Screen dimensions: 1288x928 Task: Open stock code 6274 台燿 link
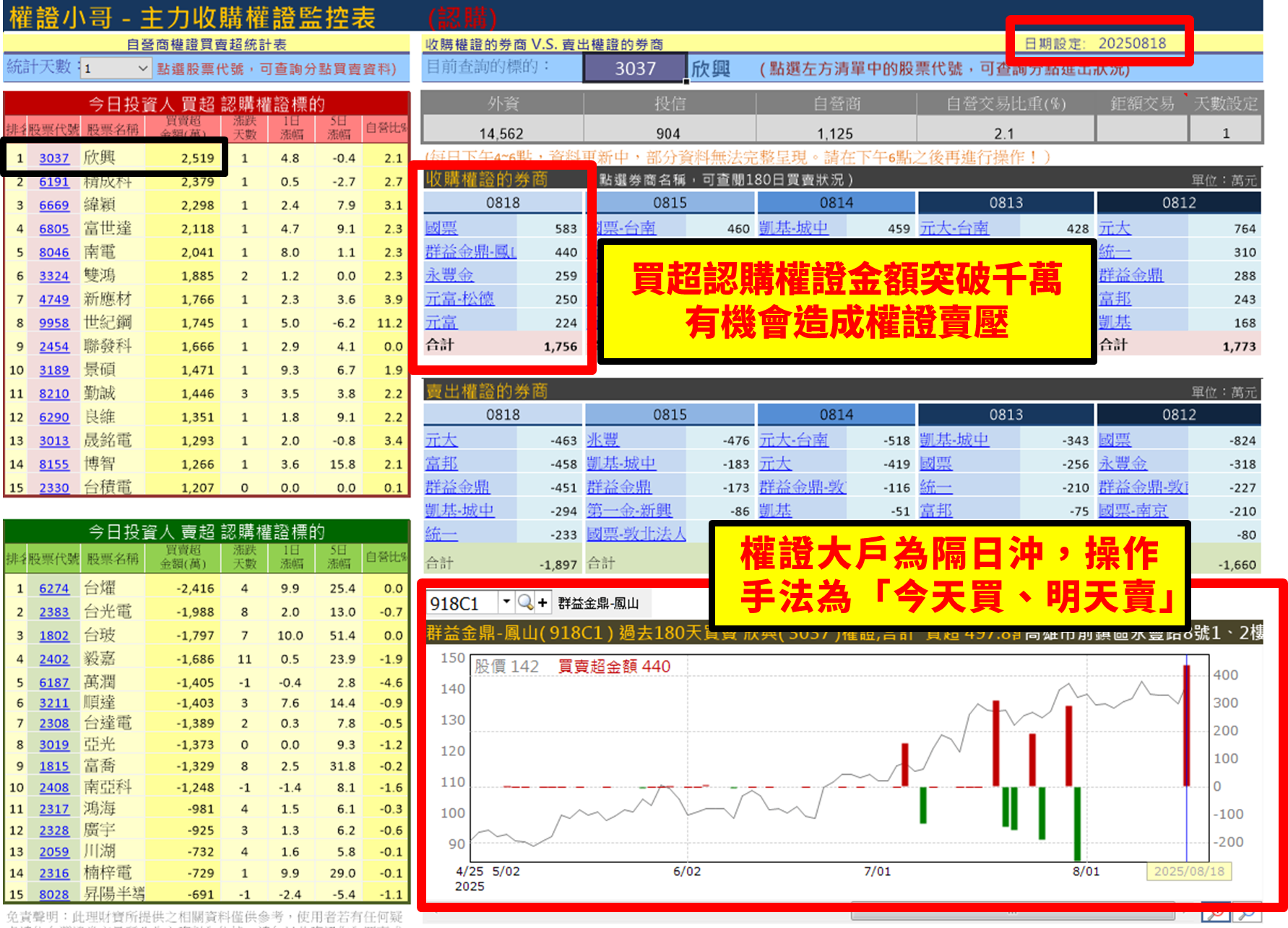click(54, 589)
